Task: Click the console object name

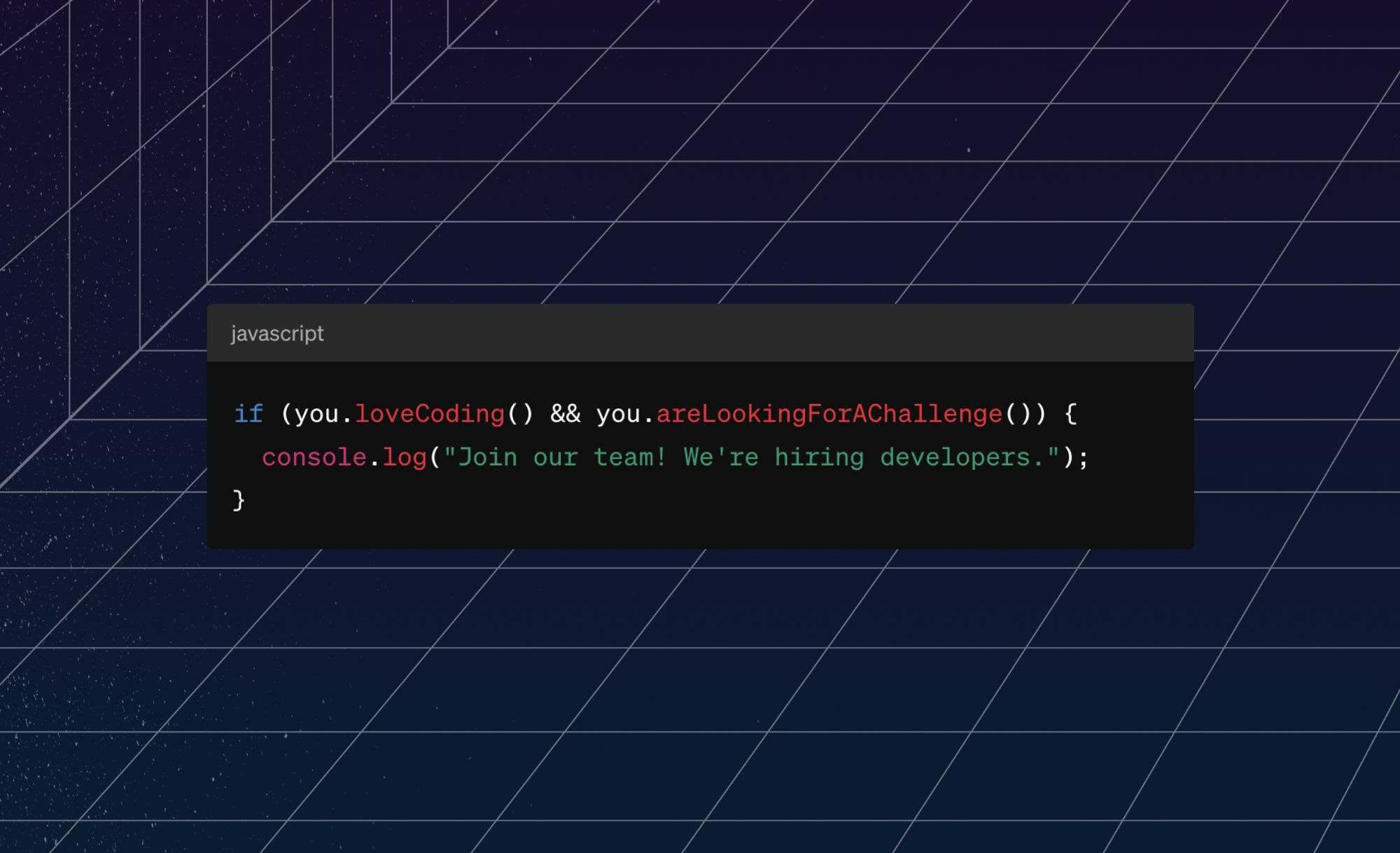Action: (x=314, y=458)
